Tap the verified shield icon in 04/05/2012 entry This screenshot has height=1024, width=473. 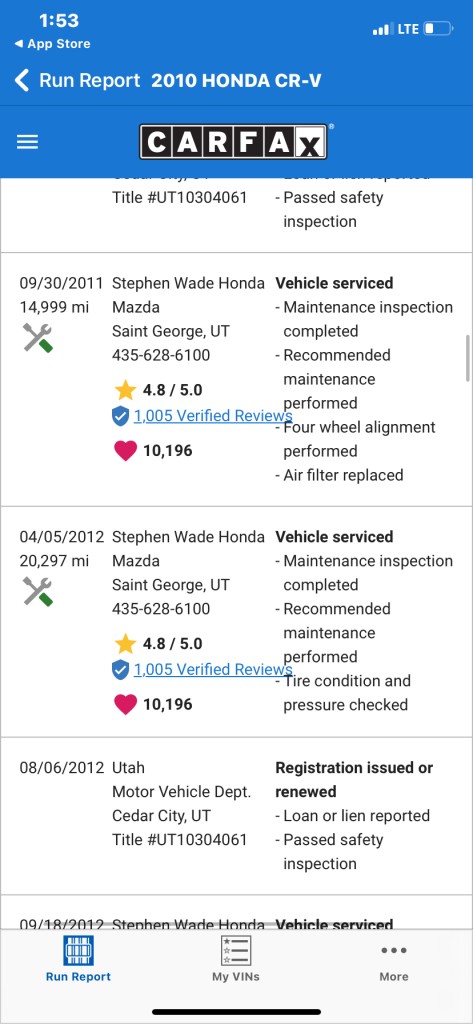(x=120, y=669)
